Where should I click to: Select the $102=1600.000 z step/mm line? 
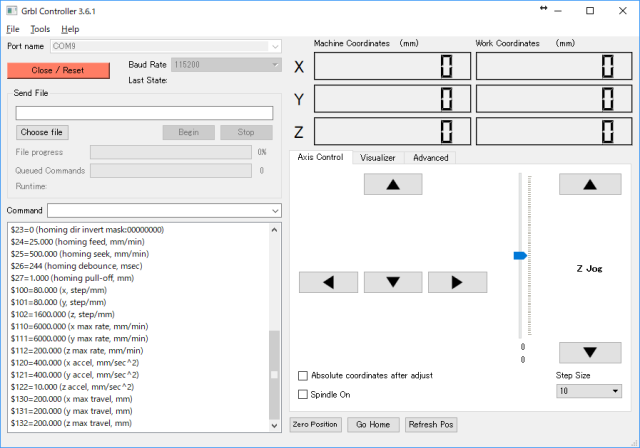tap(63, 315)
